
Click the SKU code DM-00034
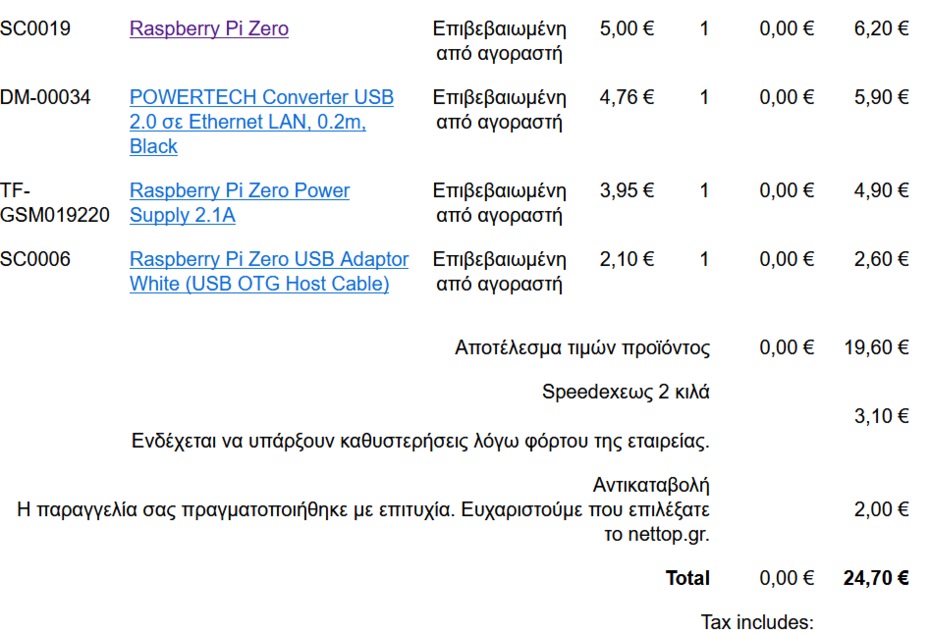45,98
